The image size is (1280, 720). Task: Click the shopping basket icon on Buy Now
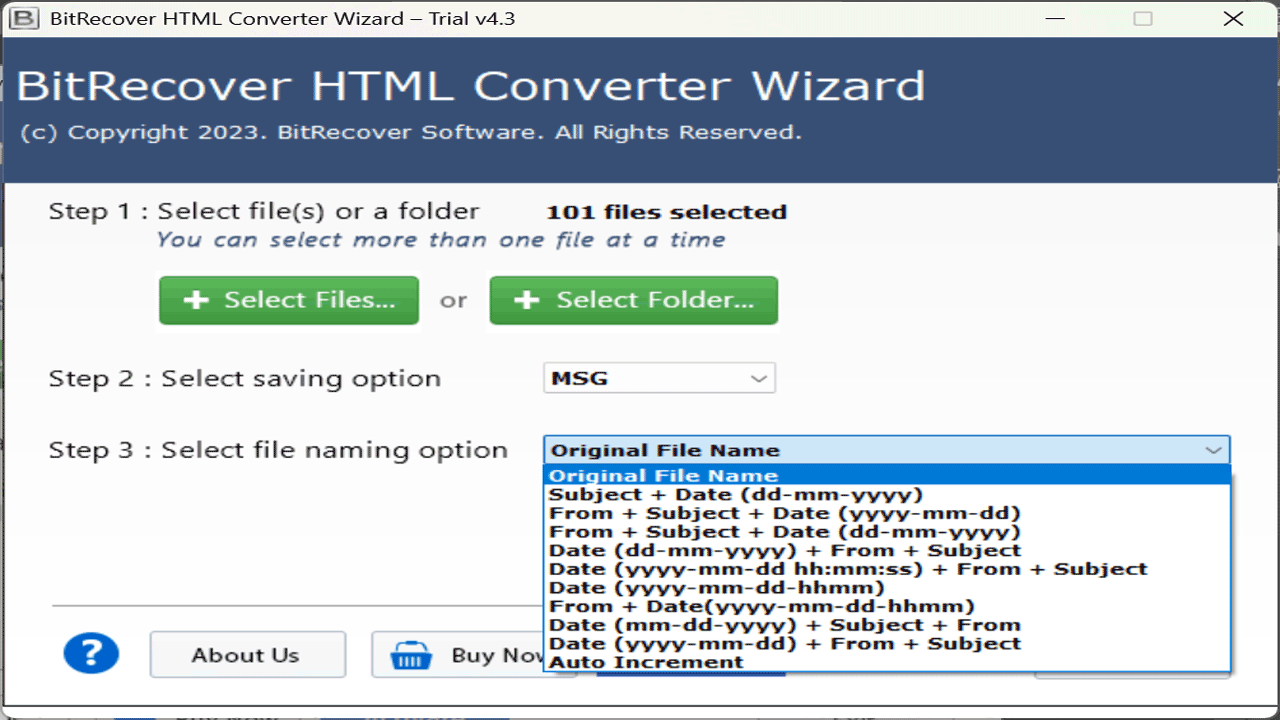coord(411,656)
